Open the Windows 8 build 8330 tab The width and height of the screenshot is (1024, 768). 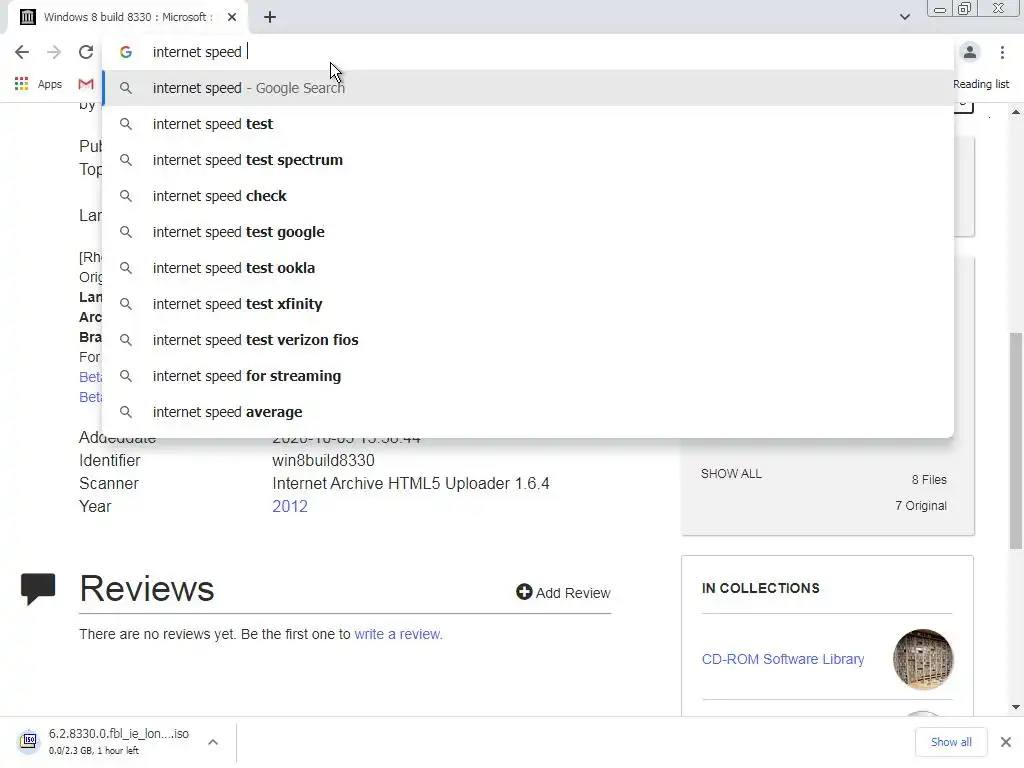pyautogui.click(x=127, y=17)
